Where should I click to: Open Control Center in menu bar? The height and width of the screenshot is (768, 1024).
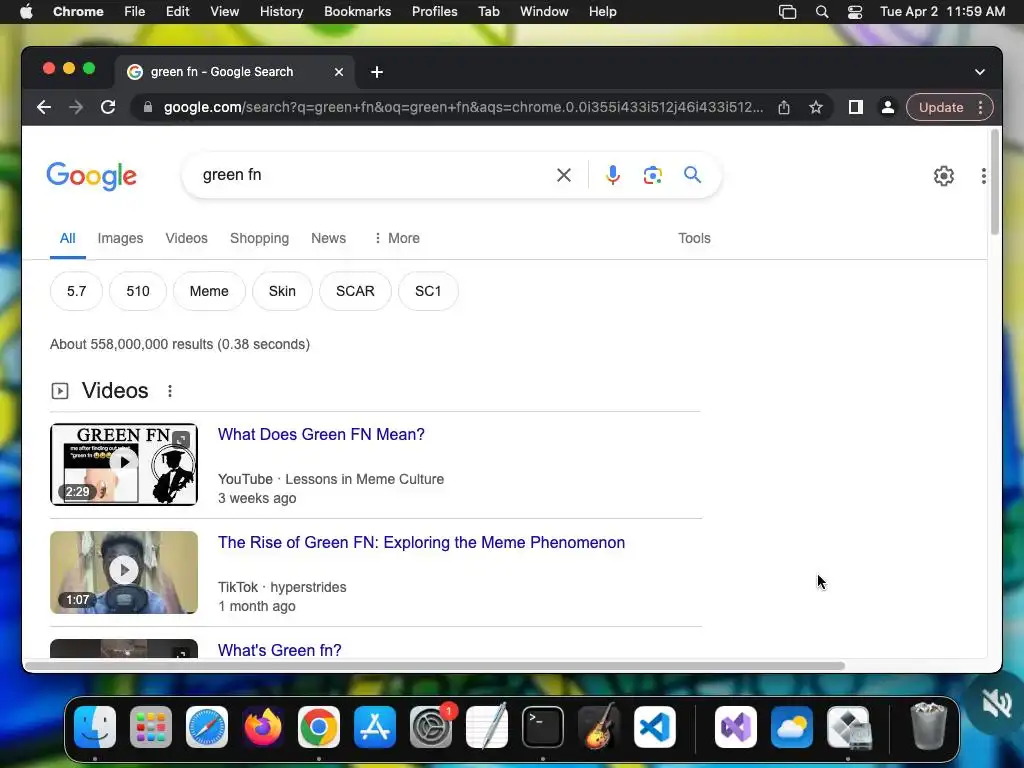point(855,12)
